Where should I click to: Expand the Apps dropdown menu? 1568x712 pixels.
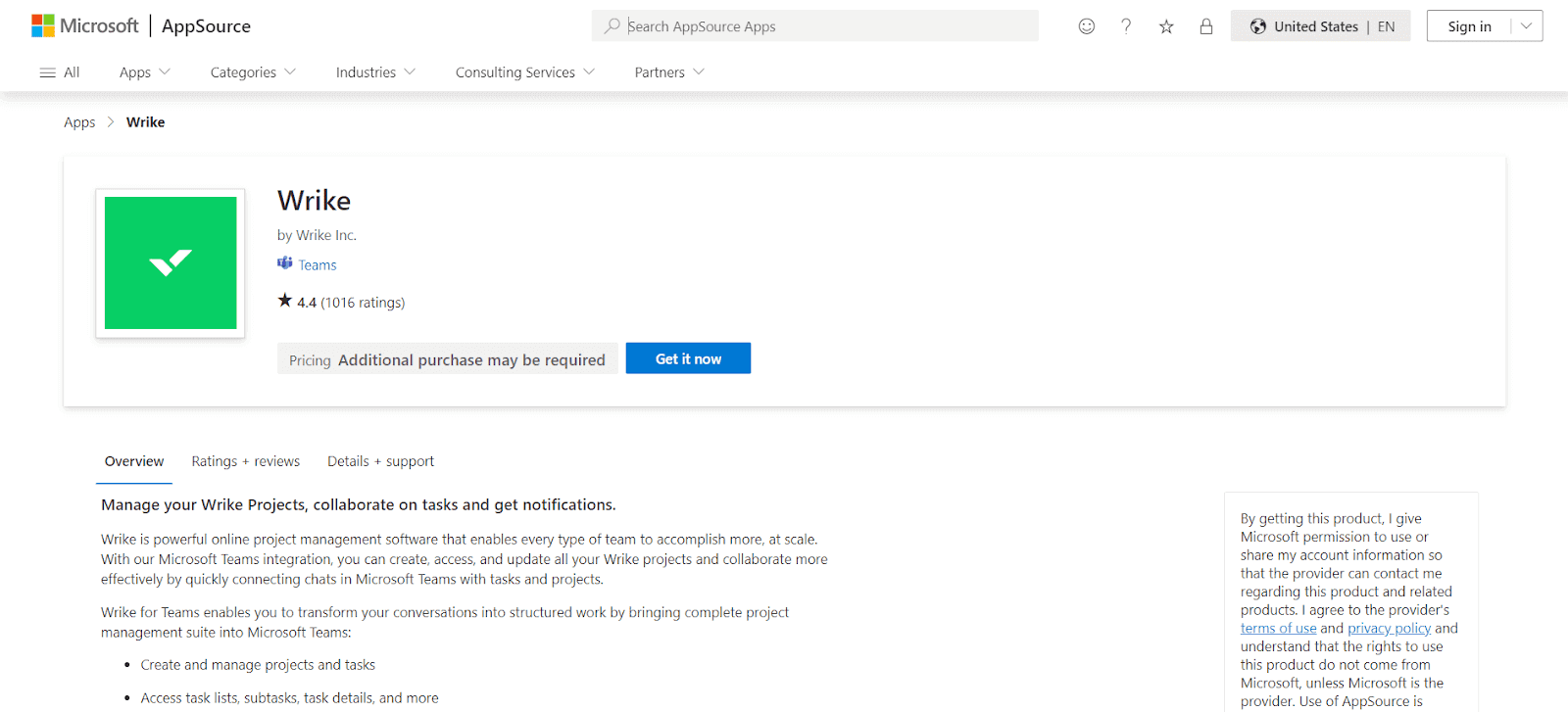144,72
